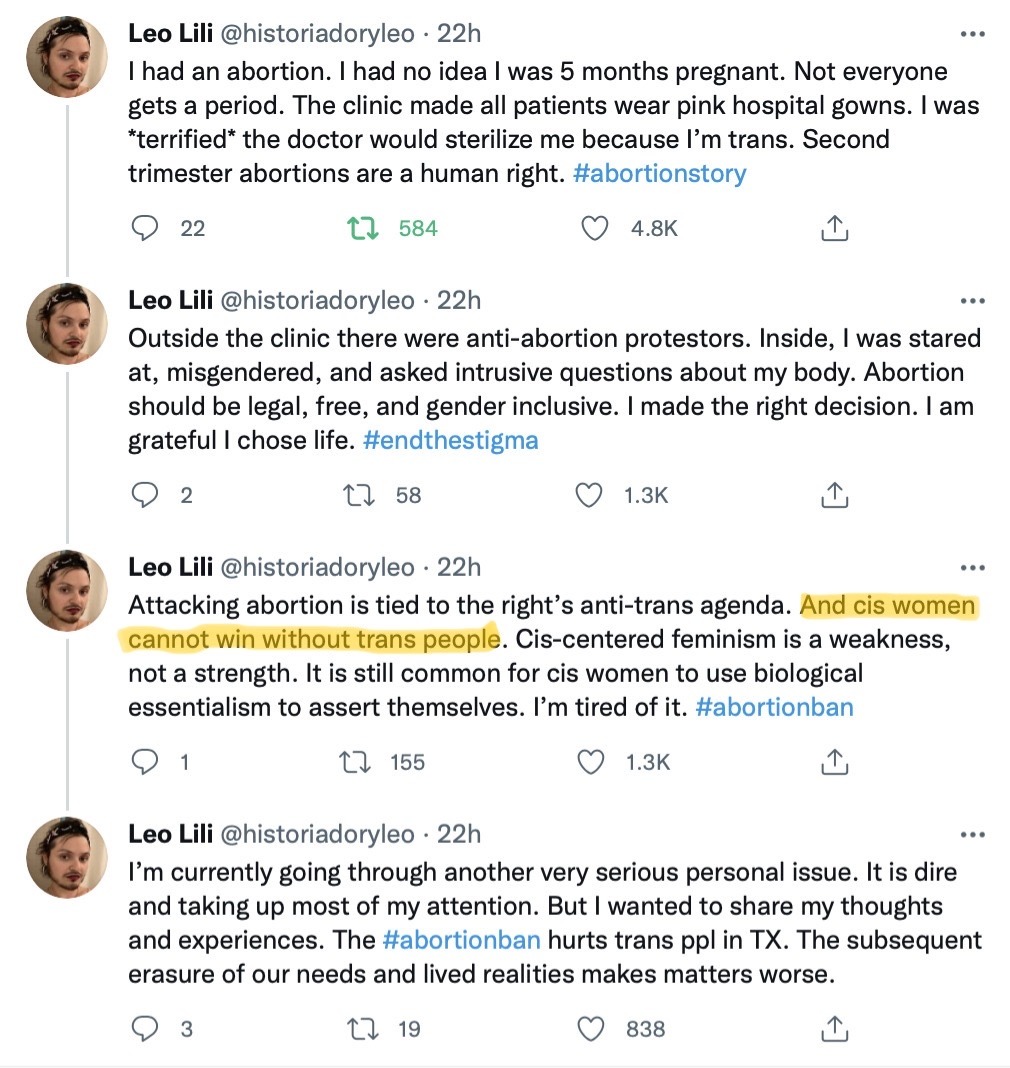Reply to the first abortion story tweet
Image resolution: width=1010 pixels, height=1068 pixels.
coord(144,228)
